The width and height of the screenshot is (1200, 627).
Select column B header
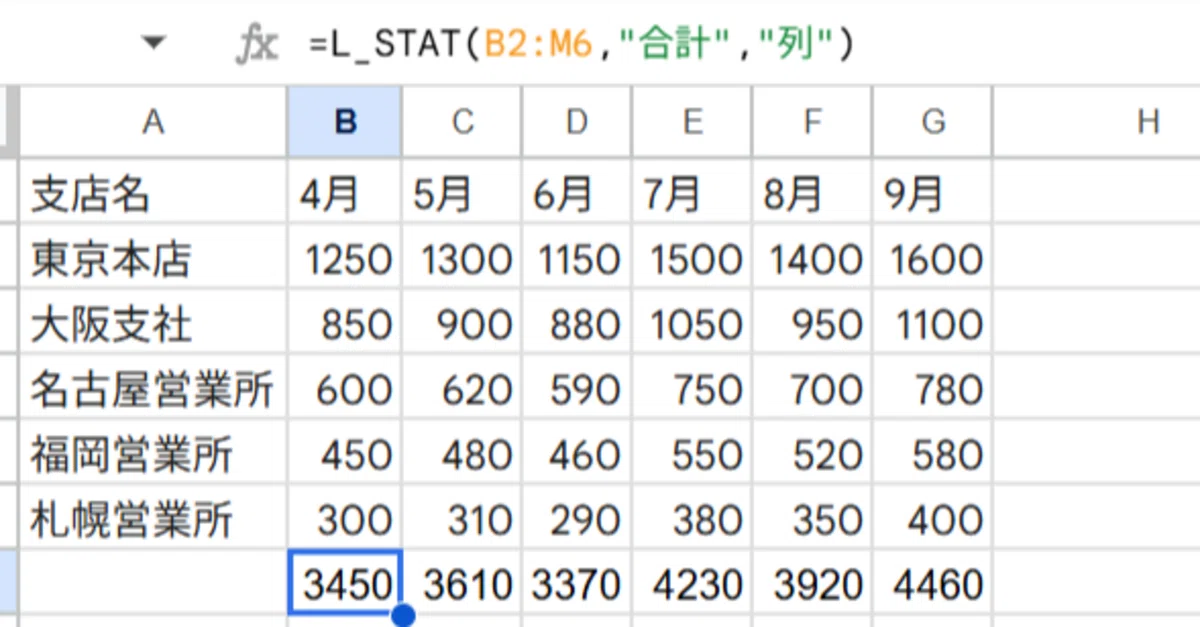(345, 122)
